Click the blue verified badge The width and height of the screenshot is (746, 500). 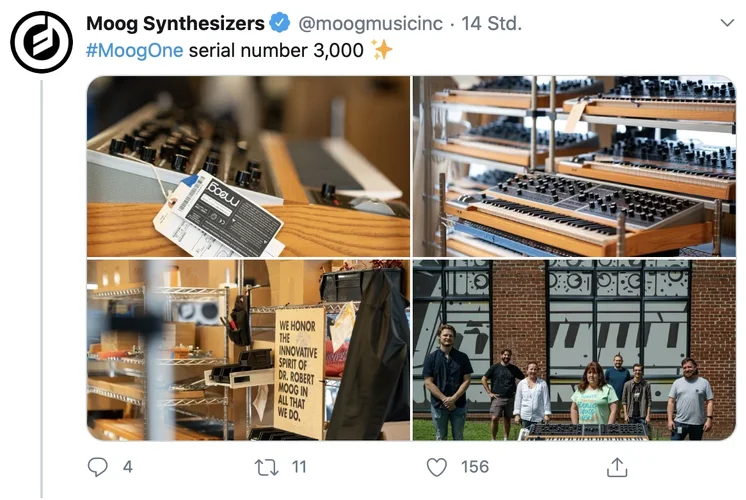pyautogui.click(x=280, y=23)
